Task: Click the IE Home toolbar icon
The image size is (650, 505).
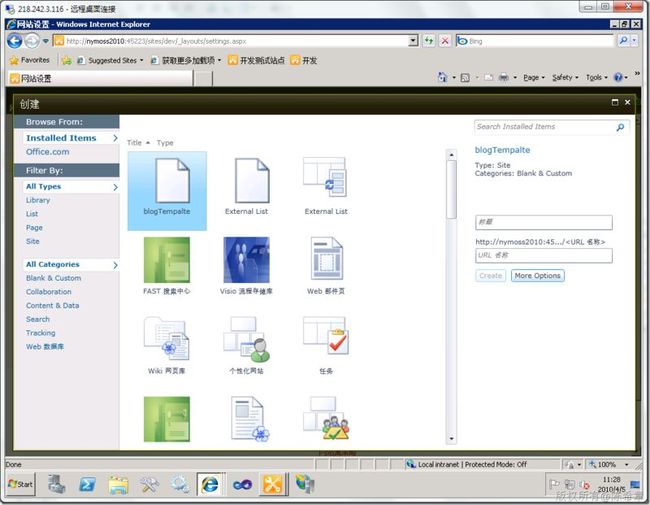Action: [x=442, y=77]
